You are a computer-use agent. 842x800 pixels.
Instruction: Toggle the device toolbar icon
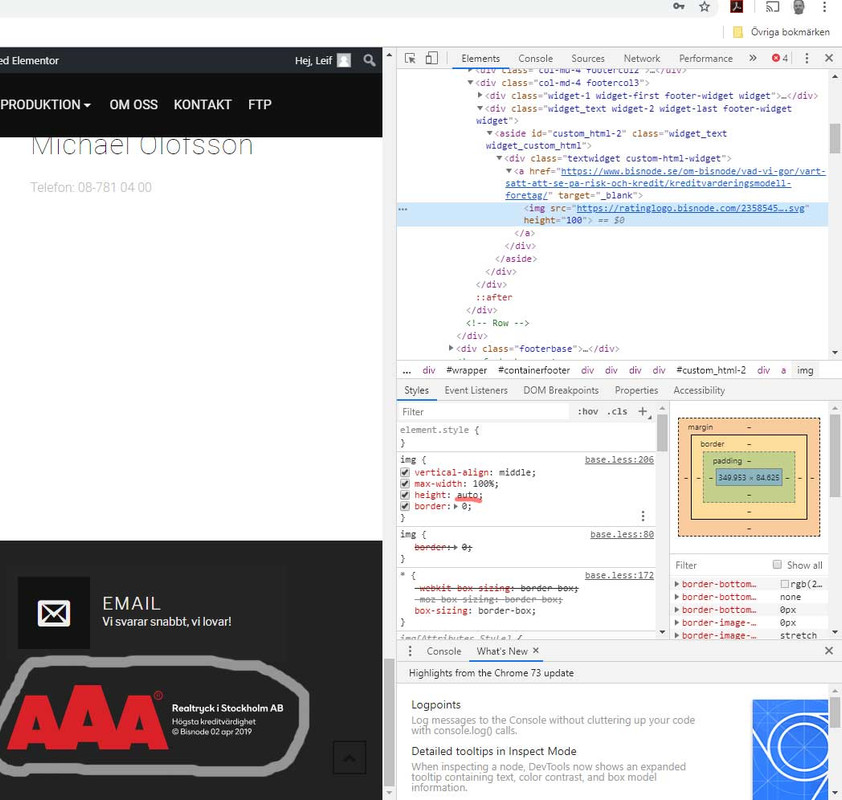tap(431, 58)
